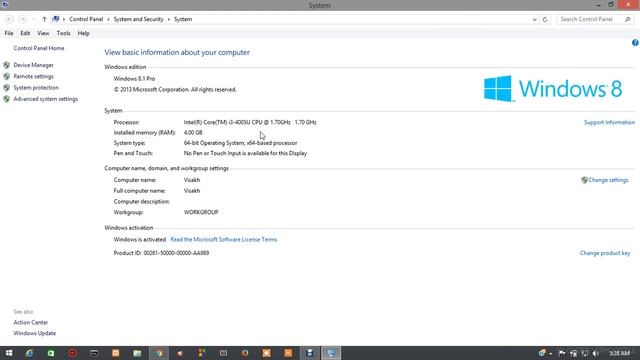
Task: Open the View menu
Action: coord(43,33)
